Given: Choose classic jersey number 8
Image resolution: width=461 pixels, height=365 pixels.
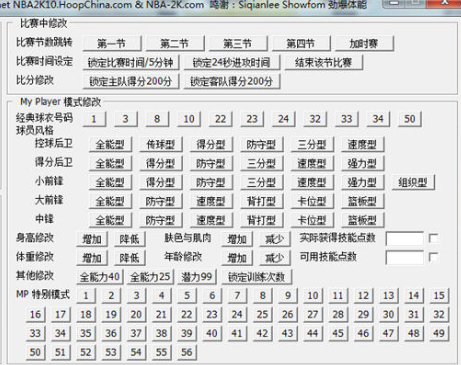Looking at the screenshot, I should click(157, 119).
